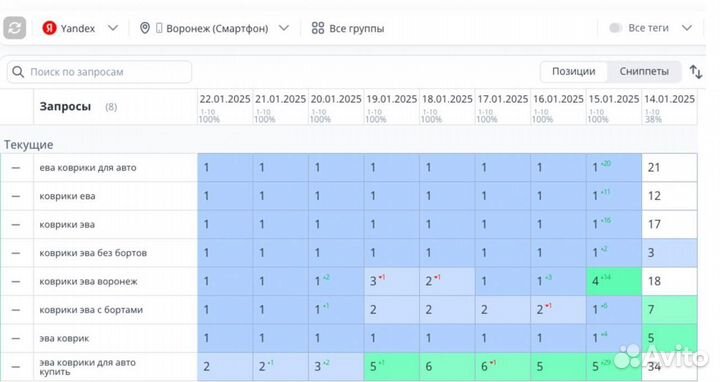This screenshot has width=720, height=382.
Task: Select the 15.01.2025 date column header
Action: pos(614,107)
